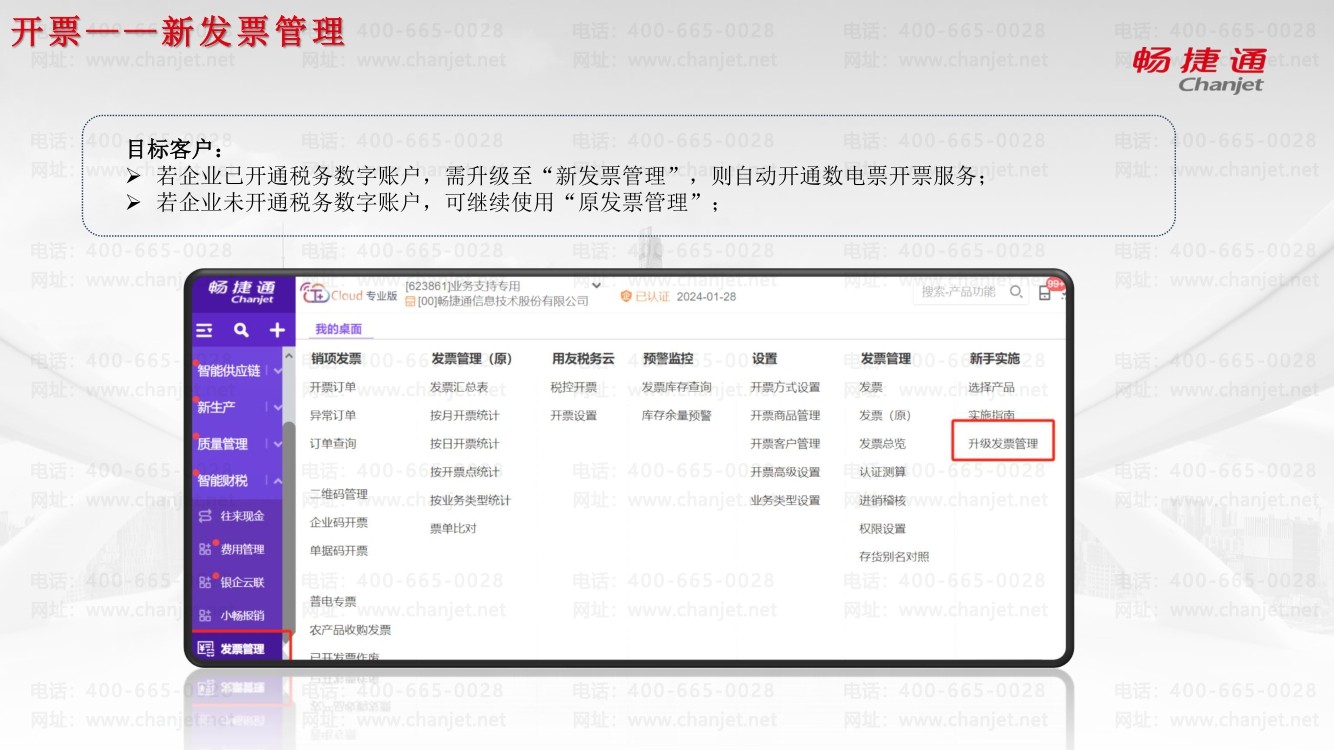Click the sidebar vertical scrollbar thumb
Screen dimensions: 1334x750
point(289,530)
